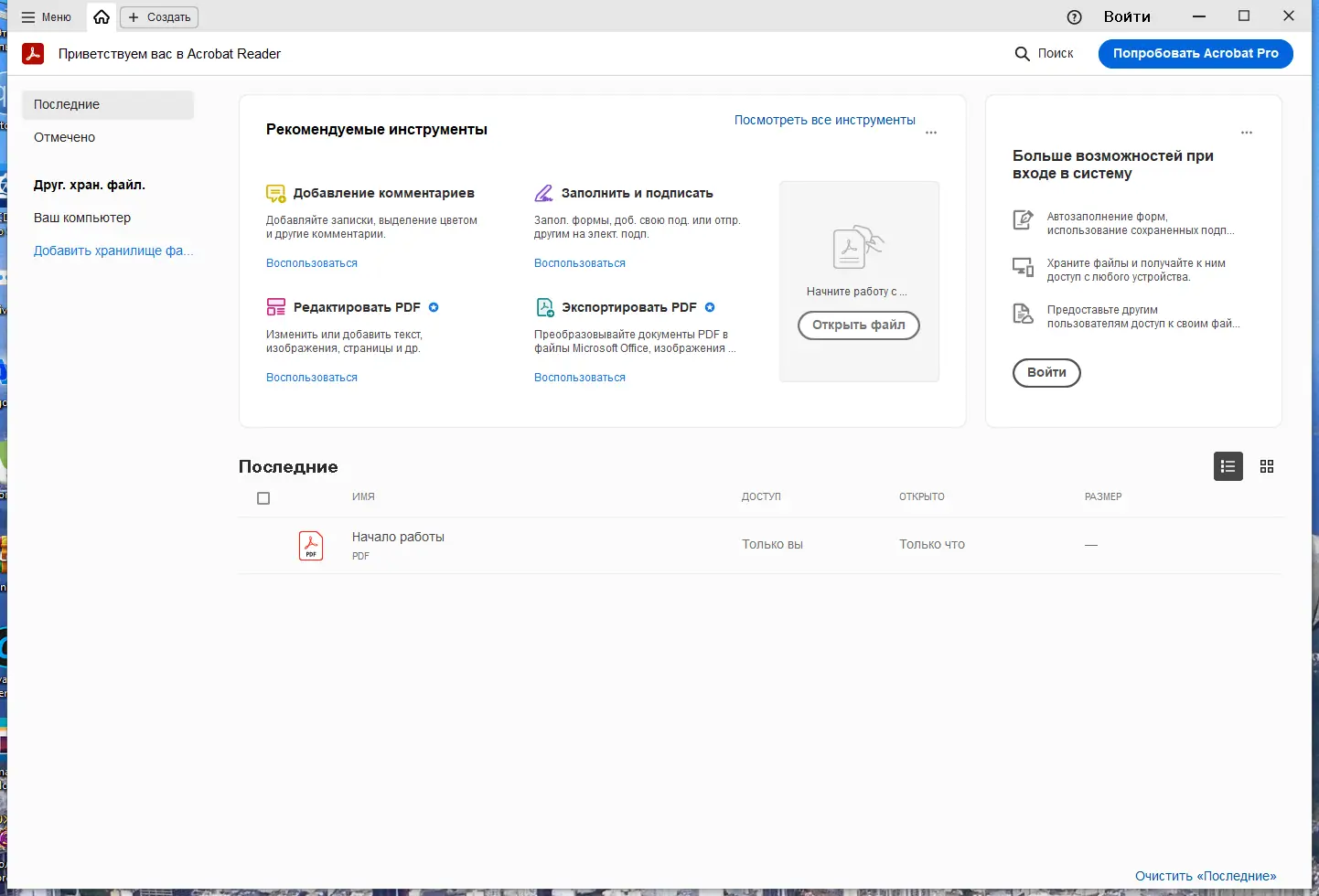Open the hamburger Меню button
The image size is (1319, 896).
(46, 17)
